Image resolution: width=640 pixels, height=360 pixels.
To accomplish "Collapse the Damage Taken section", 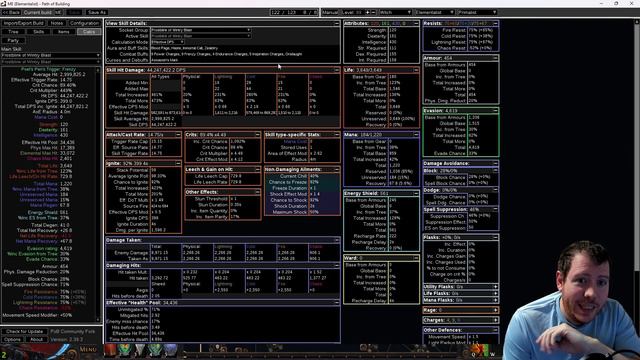I will pos(336,240).
